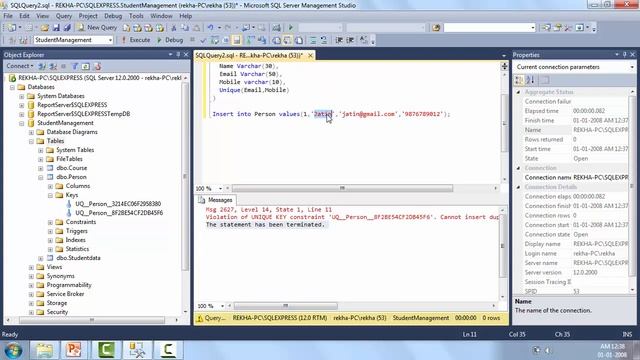Select the Security folder
This screenshot has width=640, height=360.
pyautogui.click(x=57, y=312)
